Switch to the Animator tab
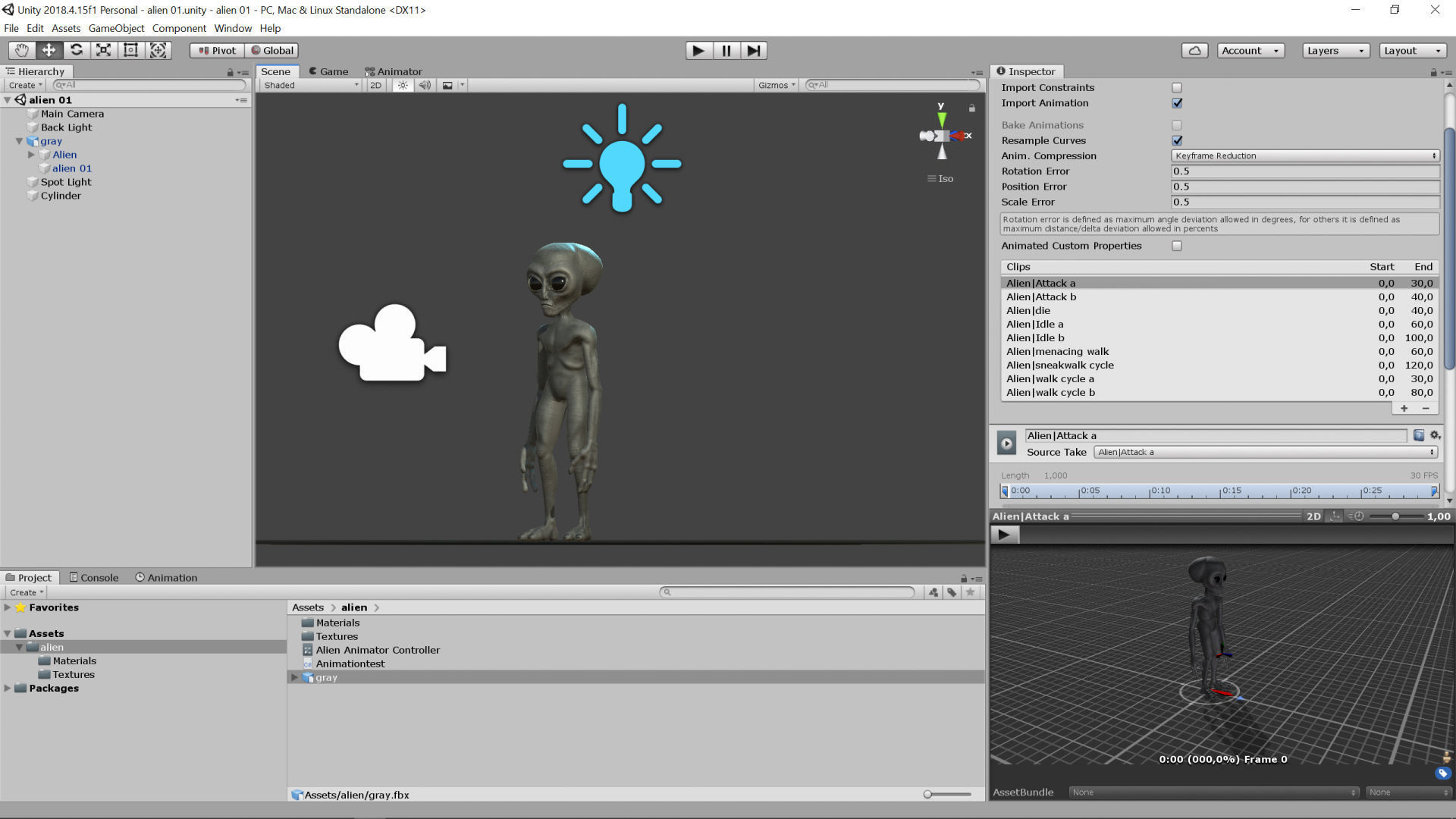The height and width of the screenshot is (819, 1456). click(394, 71)
